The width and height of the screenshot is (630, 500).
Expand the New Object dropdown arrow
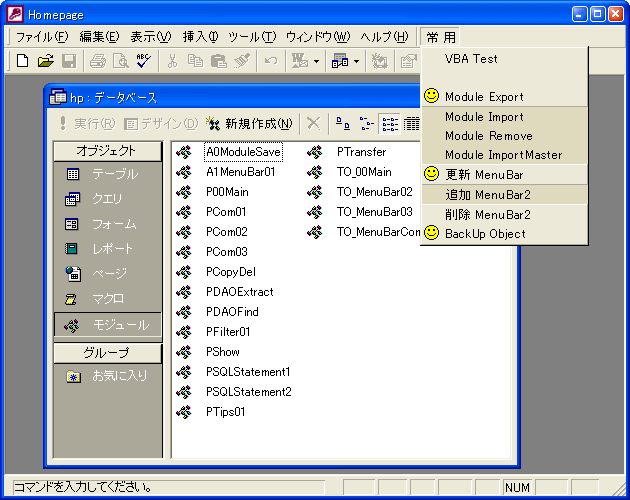click(x=356, y=61)
